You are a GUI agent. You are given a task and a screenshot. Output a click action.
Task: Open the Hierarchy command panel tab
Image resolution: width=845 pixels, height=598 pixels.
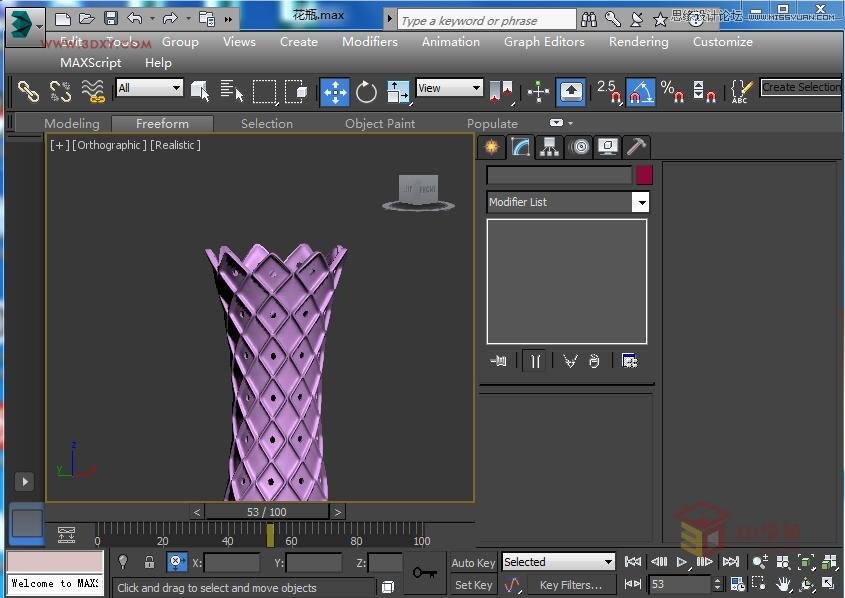click(549, 148)
